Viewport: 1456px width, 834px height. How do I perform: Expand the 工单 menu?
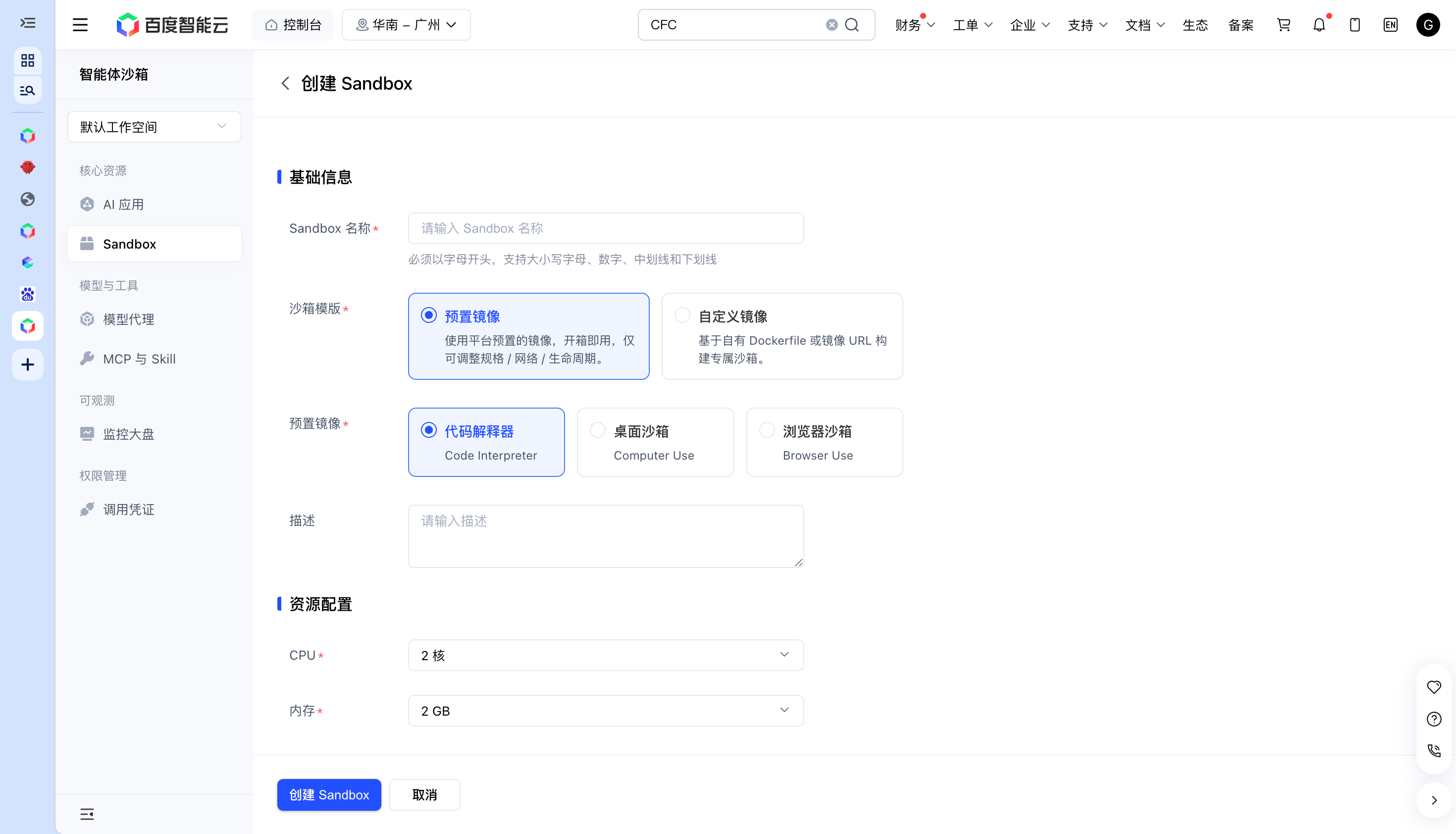972,25
